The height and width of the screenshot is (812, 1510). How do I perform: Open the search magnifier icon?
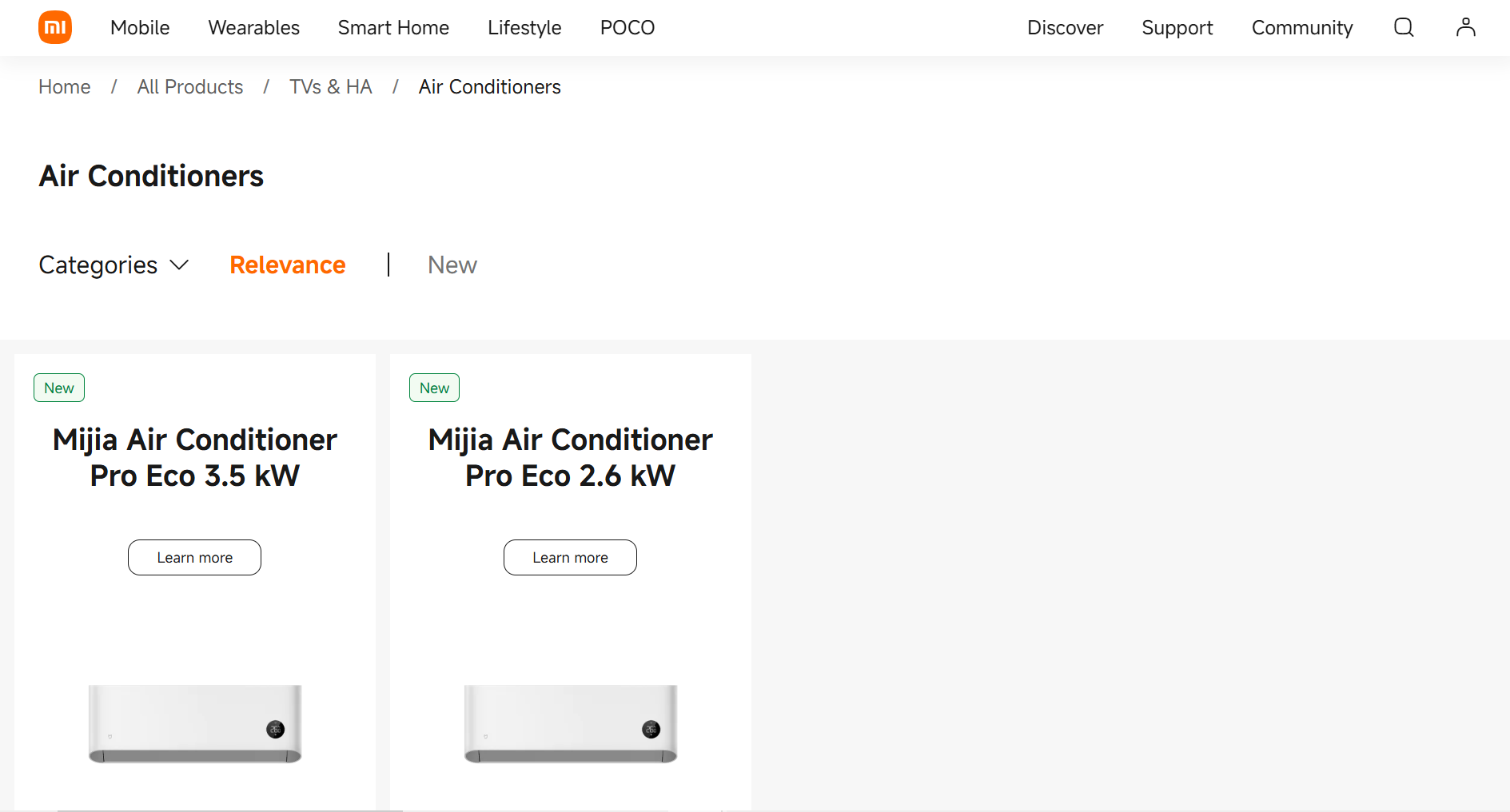pos(1404,27)
